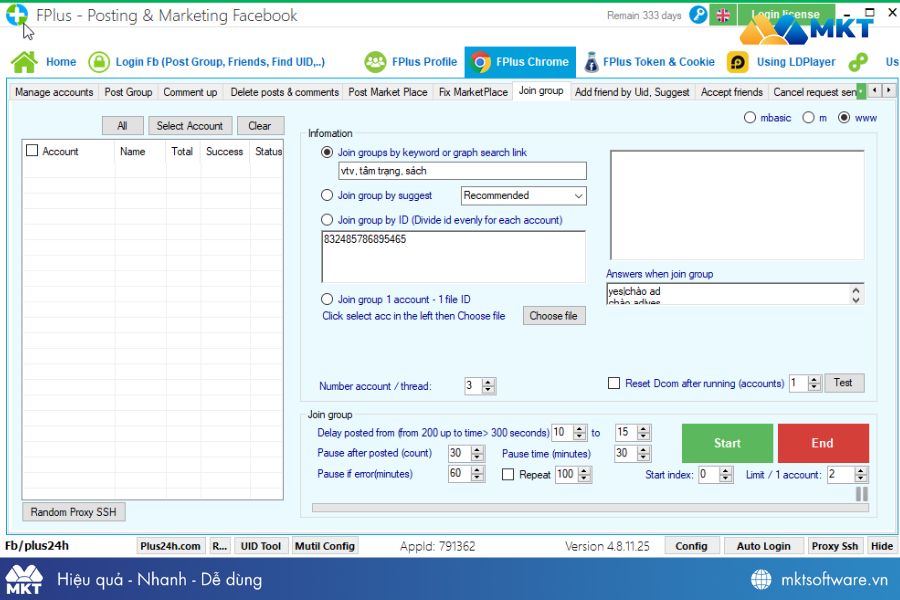Click the FPlus Profile people icon
Image resolution: width=900 pixels, height=600 pixels.
point(375,62)
